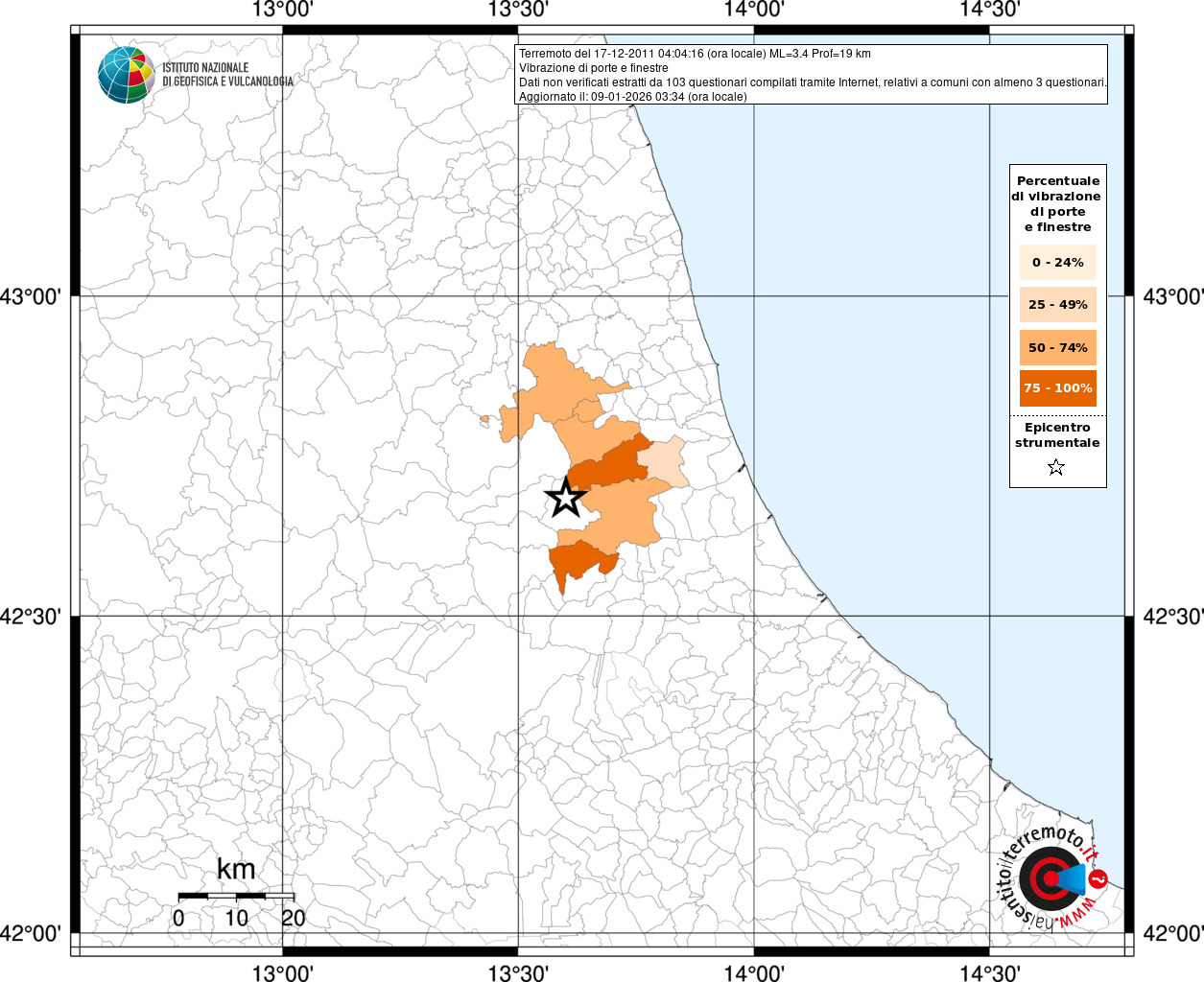Select the 50 - 74% legend swatch
The image size is (1204, 982).
[1057, 347]
